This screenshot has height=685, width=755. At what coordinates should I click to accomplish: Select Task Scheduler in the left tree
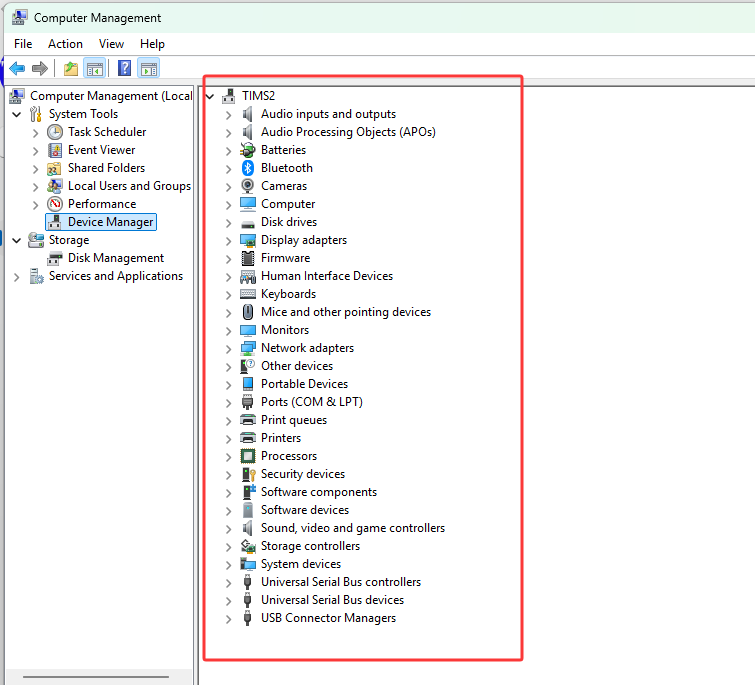point(106,132)
